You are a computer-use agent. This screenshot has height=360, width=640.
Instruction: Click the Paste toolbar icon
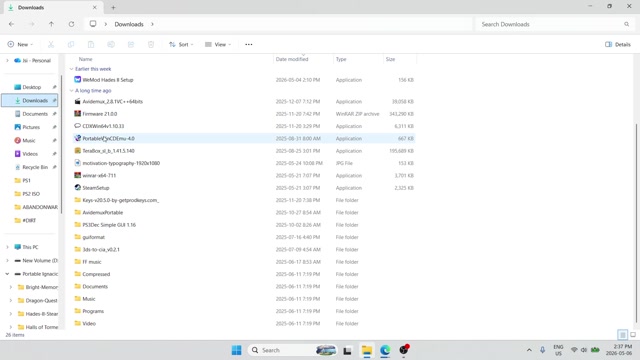91,44
